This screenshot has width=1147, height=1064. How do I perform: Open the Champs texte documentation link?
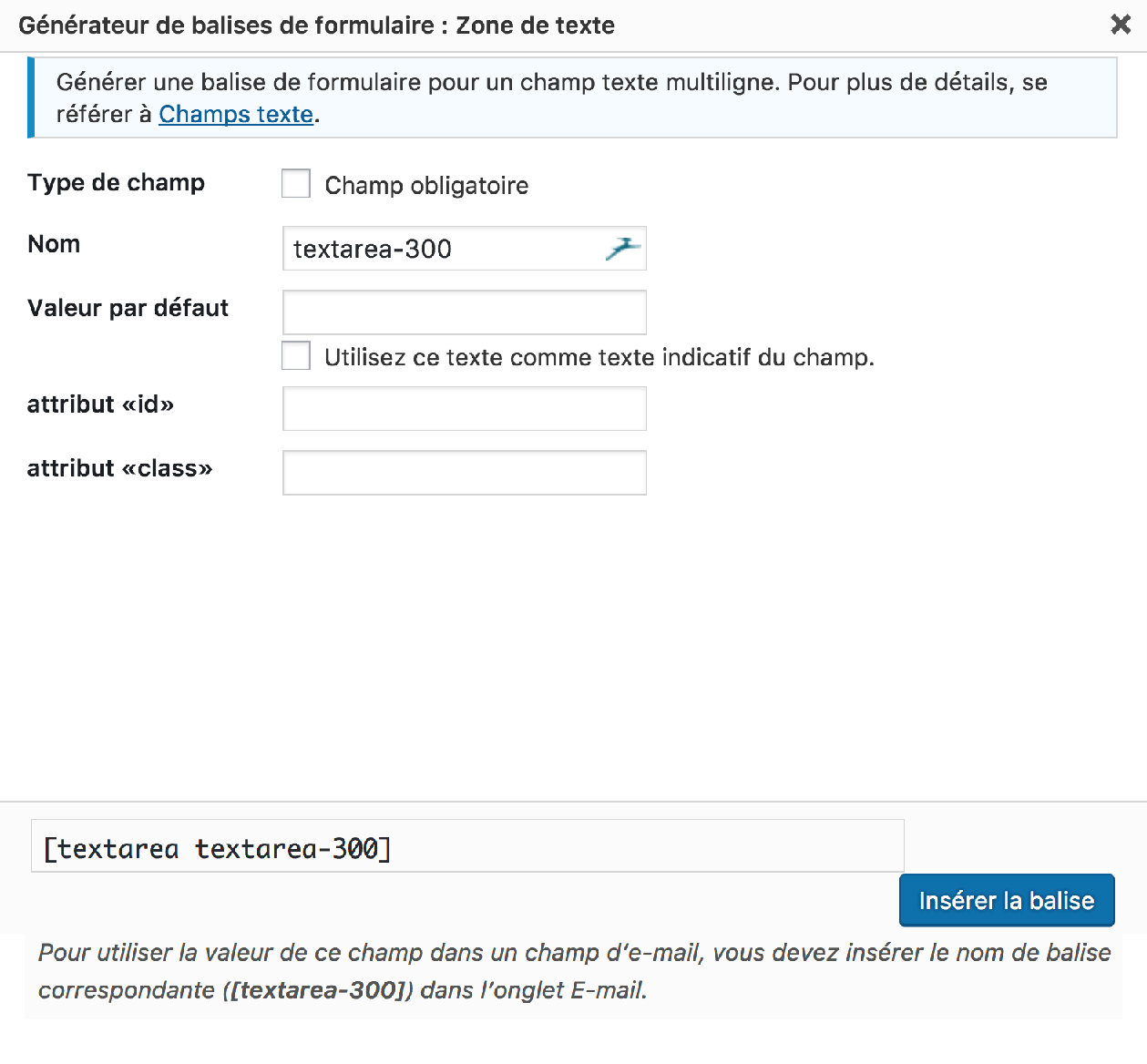[x=236, y=114]
